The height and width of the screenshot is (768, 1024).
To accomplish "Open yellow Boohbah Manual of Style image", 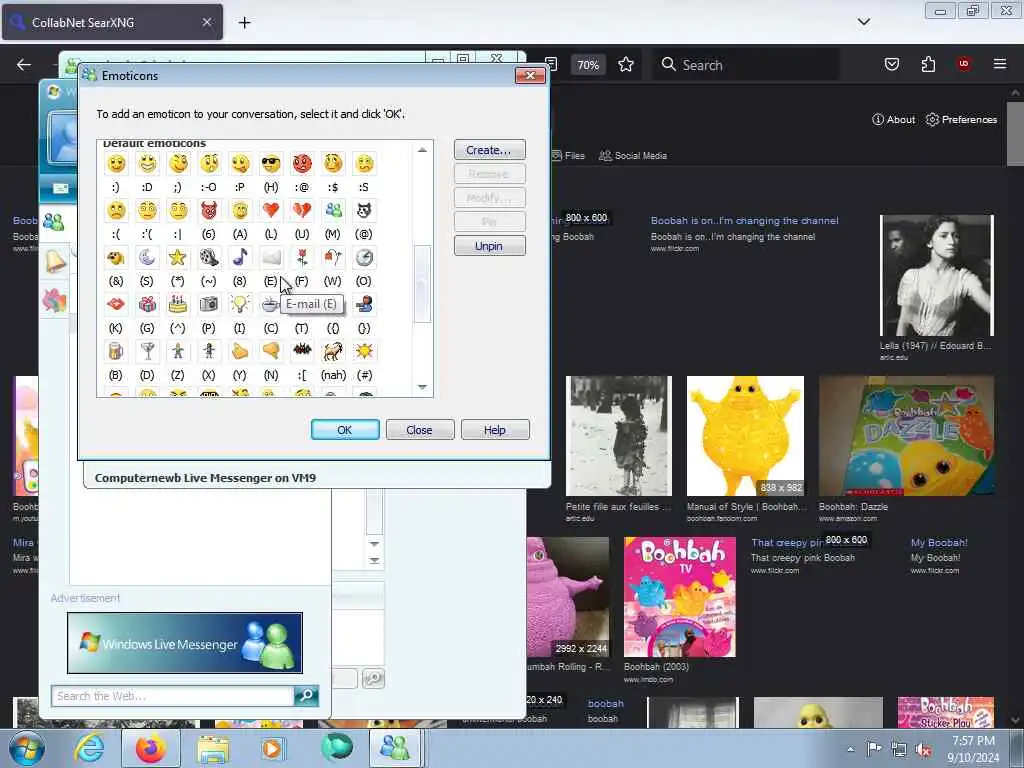I will click(x=745, y=436).
